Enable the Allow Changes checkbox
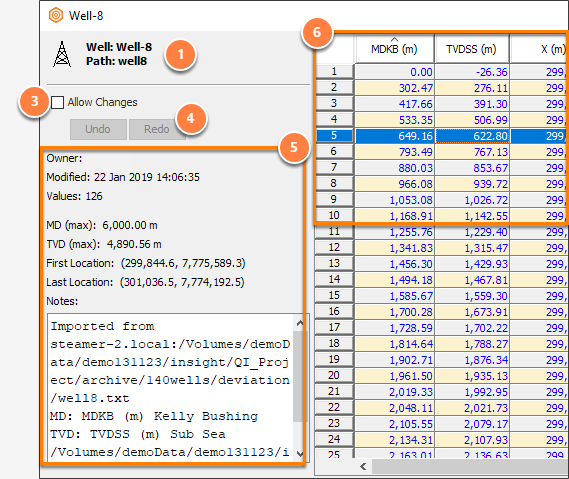This screenshot has height=479, width=569. point(57,102)
